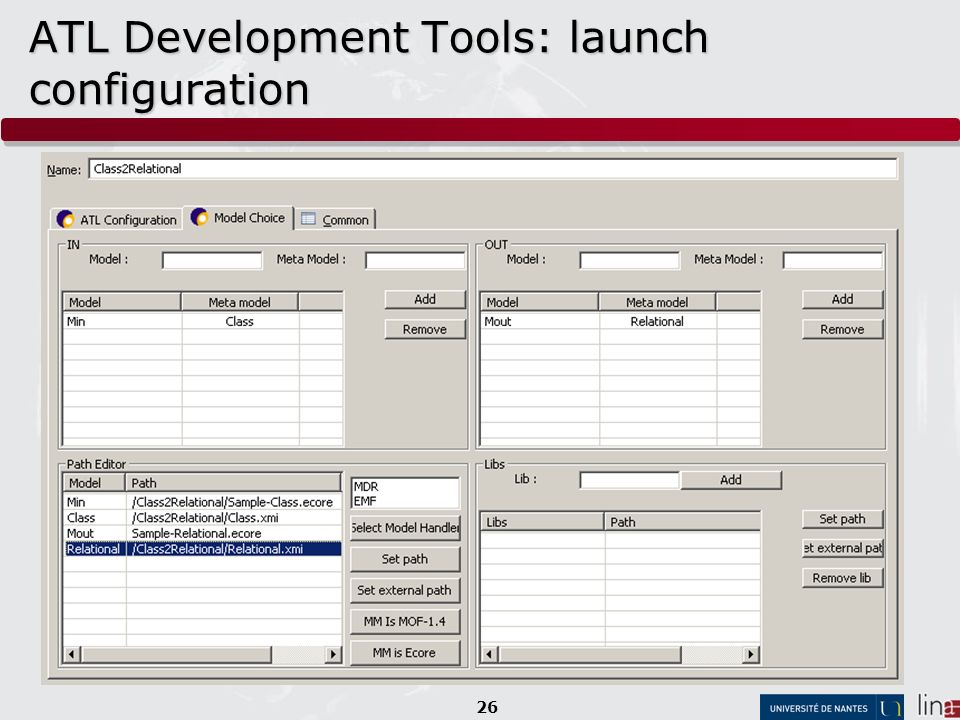Click the Remove lib button
960x720 pixels.
[842, 578]
